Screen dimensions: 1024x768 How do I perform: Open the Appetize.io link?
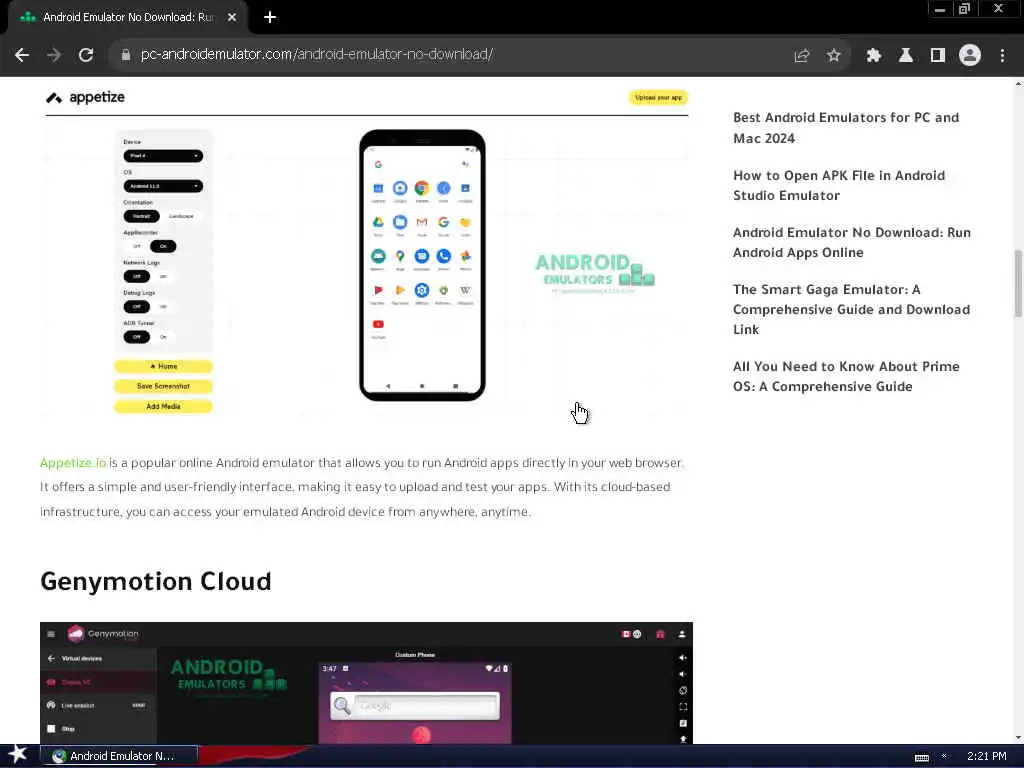(72, 462)
